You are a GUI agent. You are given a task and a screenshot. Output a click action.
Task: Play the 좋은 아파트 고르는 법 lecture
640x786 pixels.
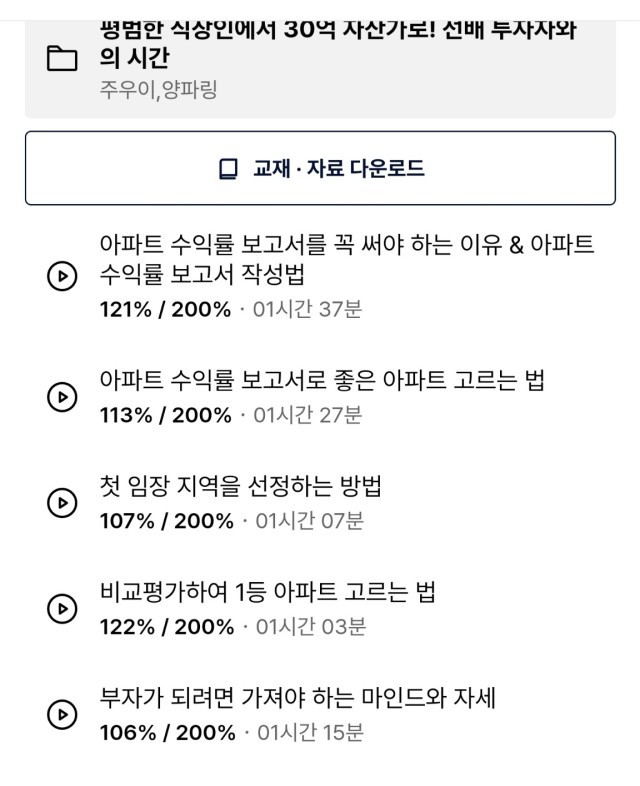tap(62, 397)
